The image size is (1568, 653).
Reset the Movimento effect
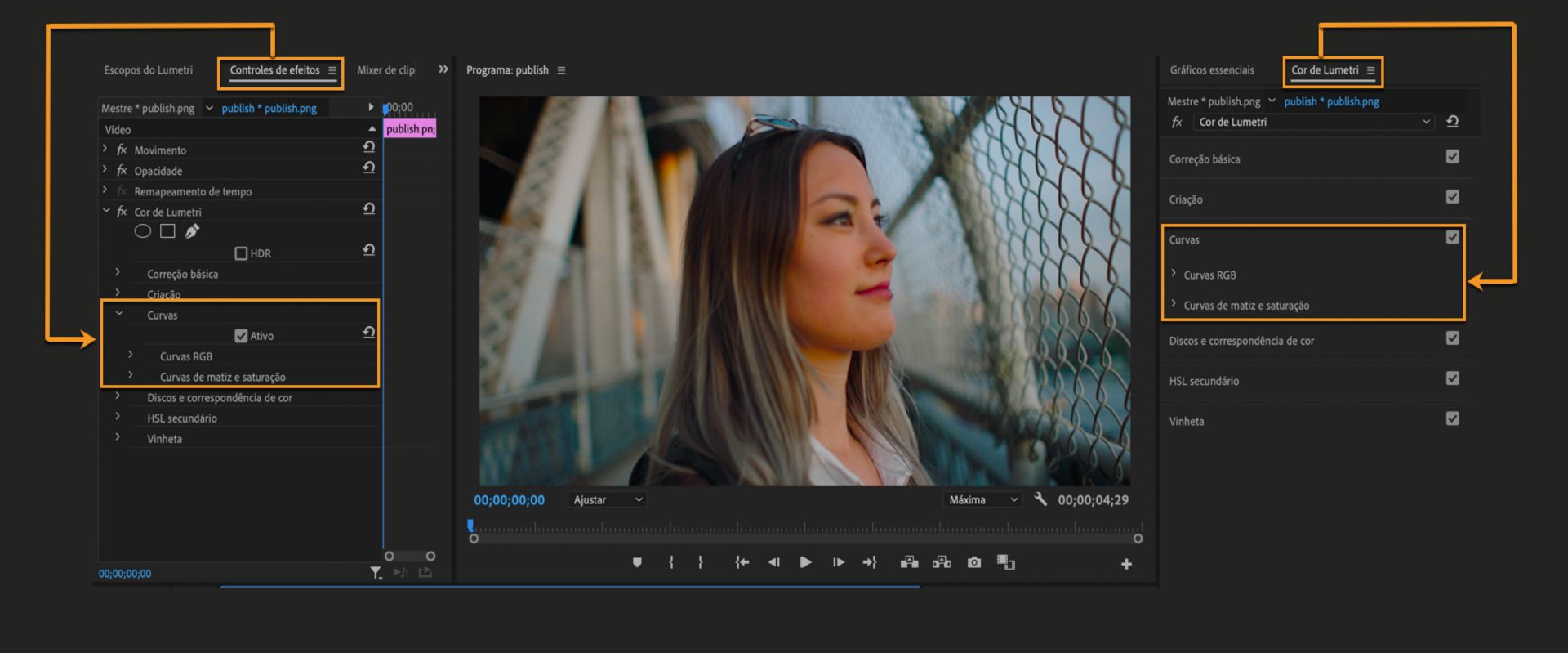[x=369, y=147]
